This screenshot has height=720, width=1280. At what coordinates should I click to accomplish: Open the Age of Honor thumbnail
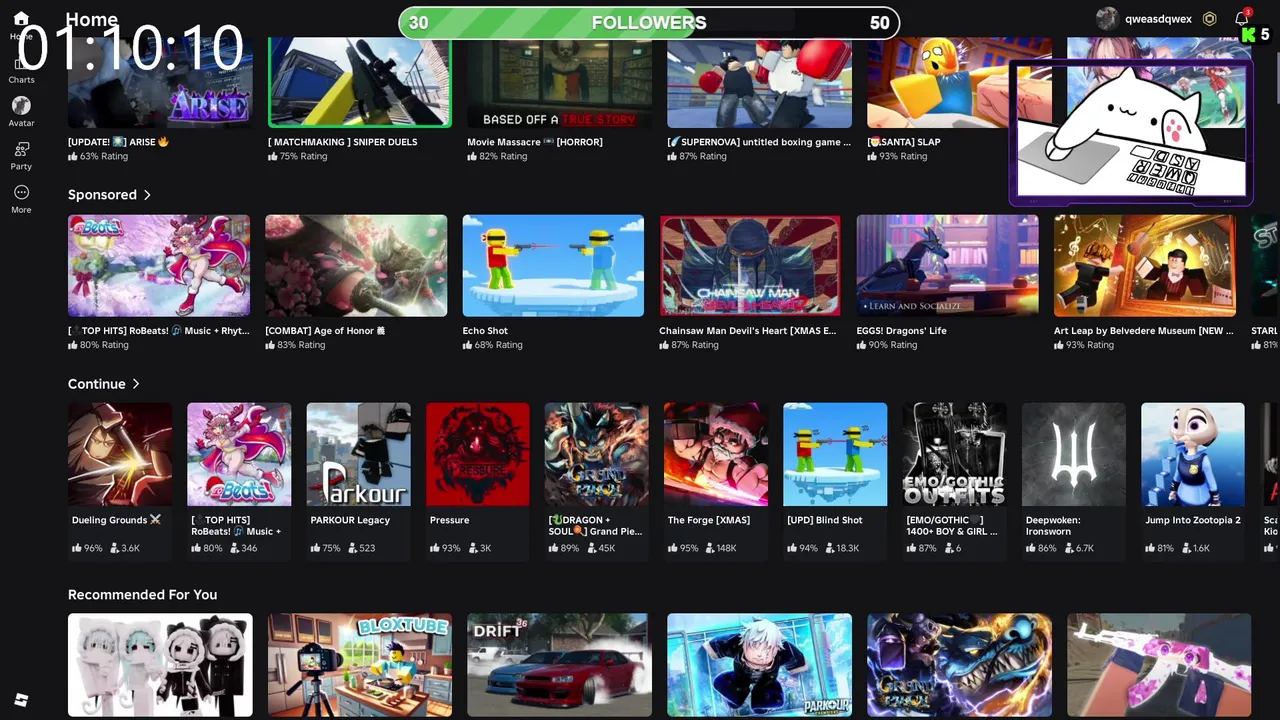click(356, 266)
